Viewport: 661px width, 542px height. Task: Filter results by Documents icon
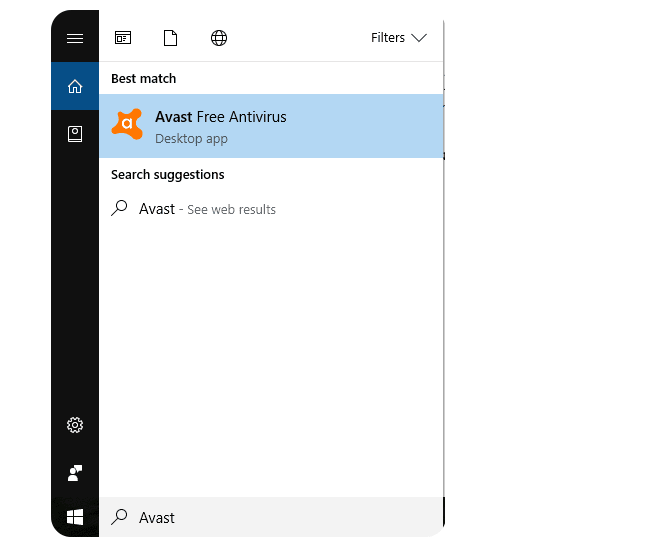coord(171,38)
